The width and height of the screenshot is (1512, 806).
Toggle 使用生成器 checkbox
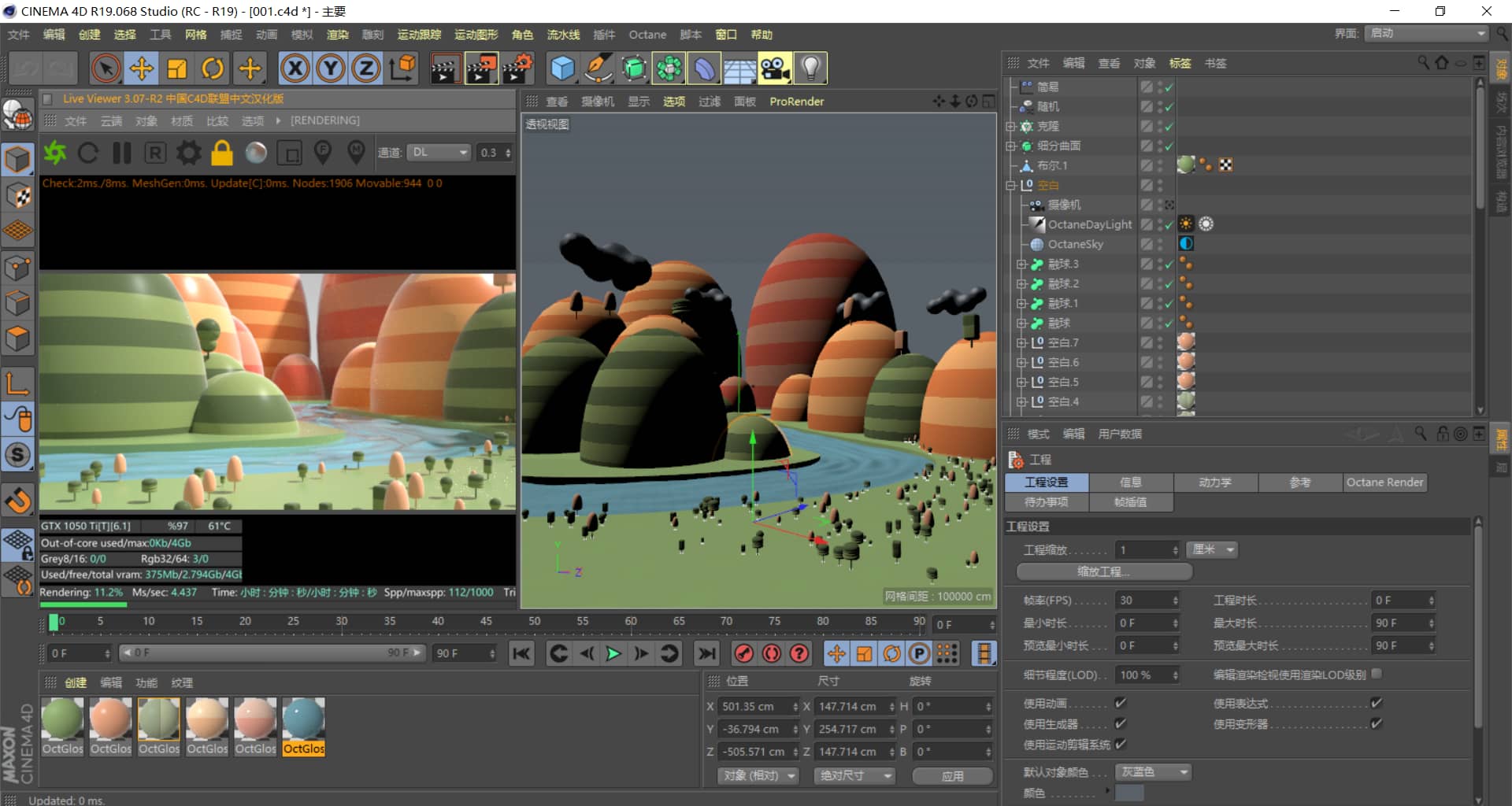[x=1121, y=723]
